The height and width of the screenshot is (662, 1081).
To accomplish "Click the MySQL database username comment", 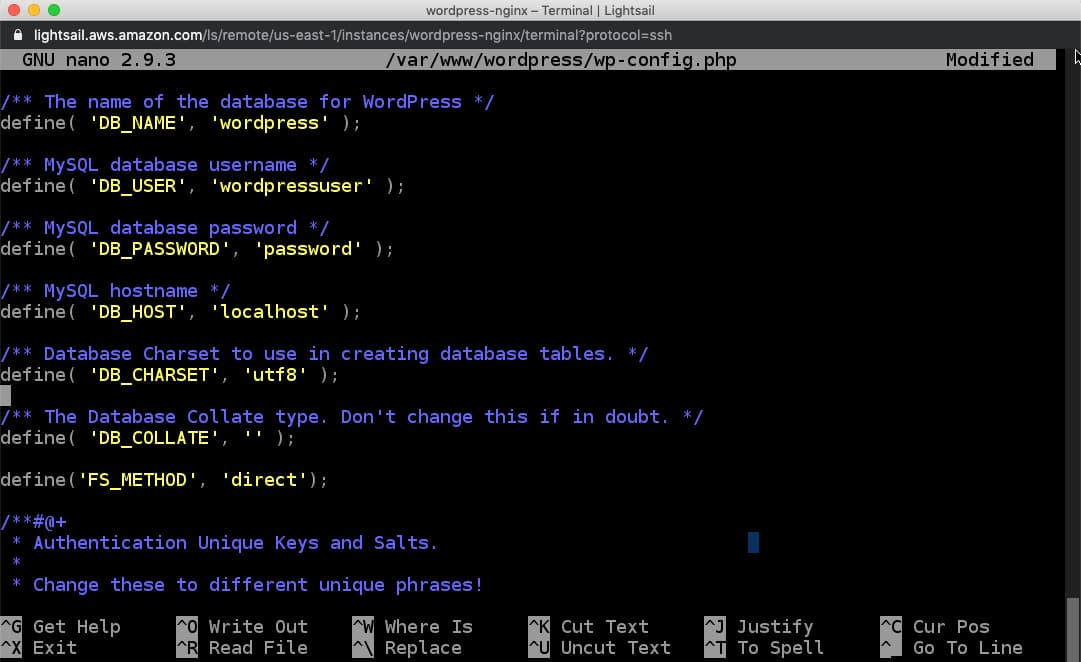I will point(165,165).
